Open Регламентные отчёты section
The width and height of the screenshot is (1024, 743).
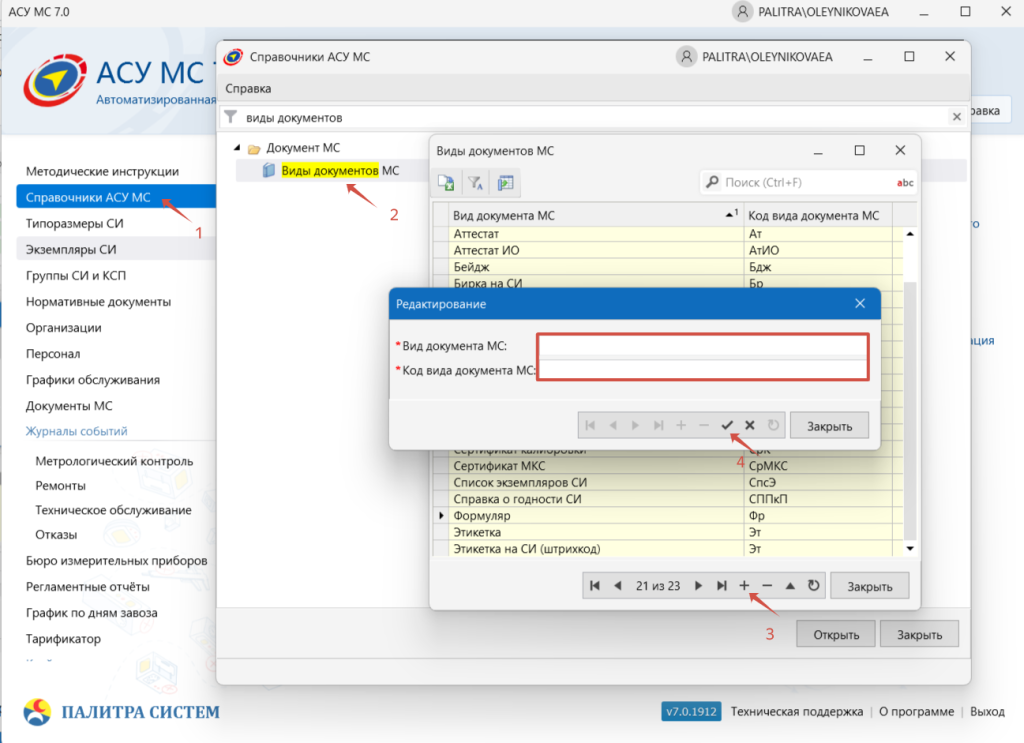click(x=88, y=586)
